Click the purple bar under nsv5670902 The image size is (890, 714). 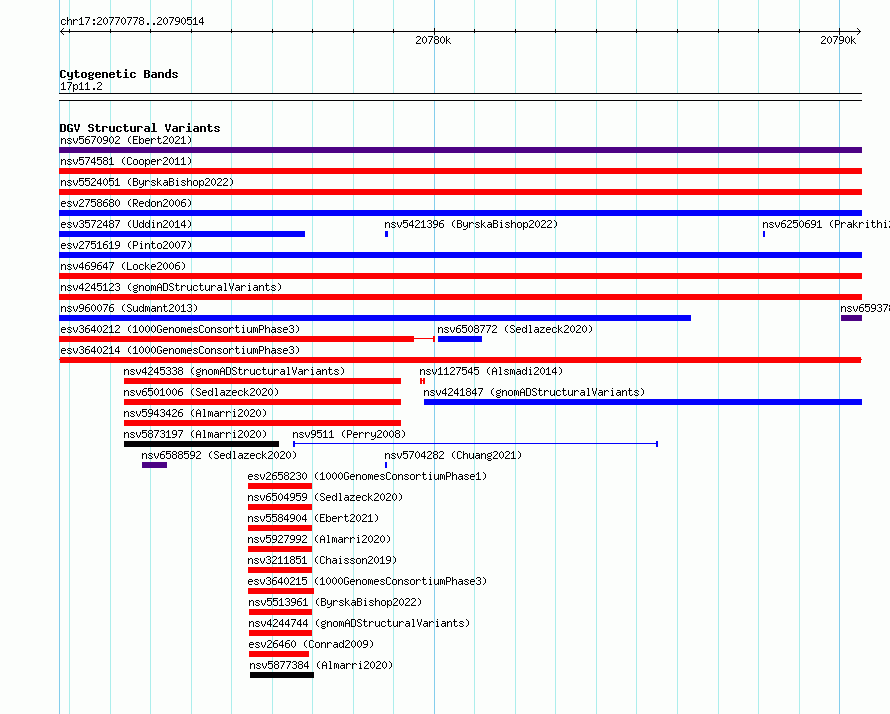[x=460, y=150]
